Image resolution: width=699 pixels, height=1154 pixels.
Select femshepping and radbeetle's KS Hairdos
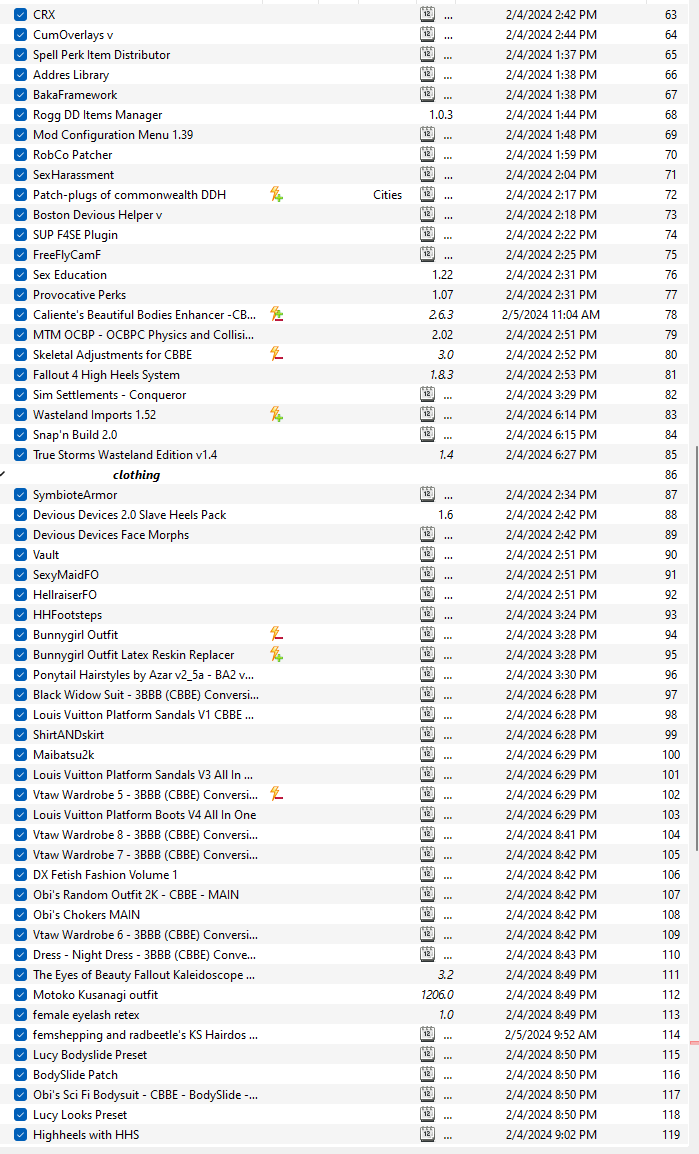(146, 1034)
